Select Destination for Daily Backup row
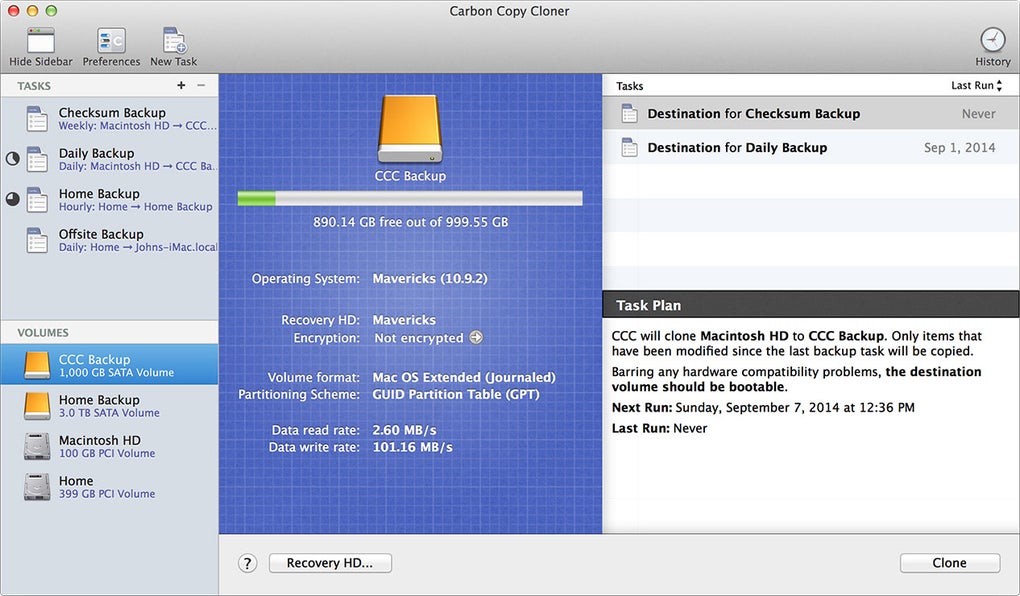The width and height of the screenshot is (1020, 596). 811,148
